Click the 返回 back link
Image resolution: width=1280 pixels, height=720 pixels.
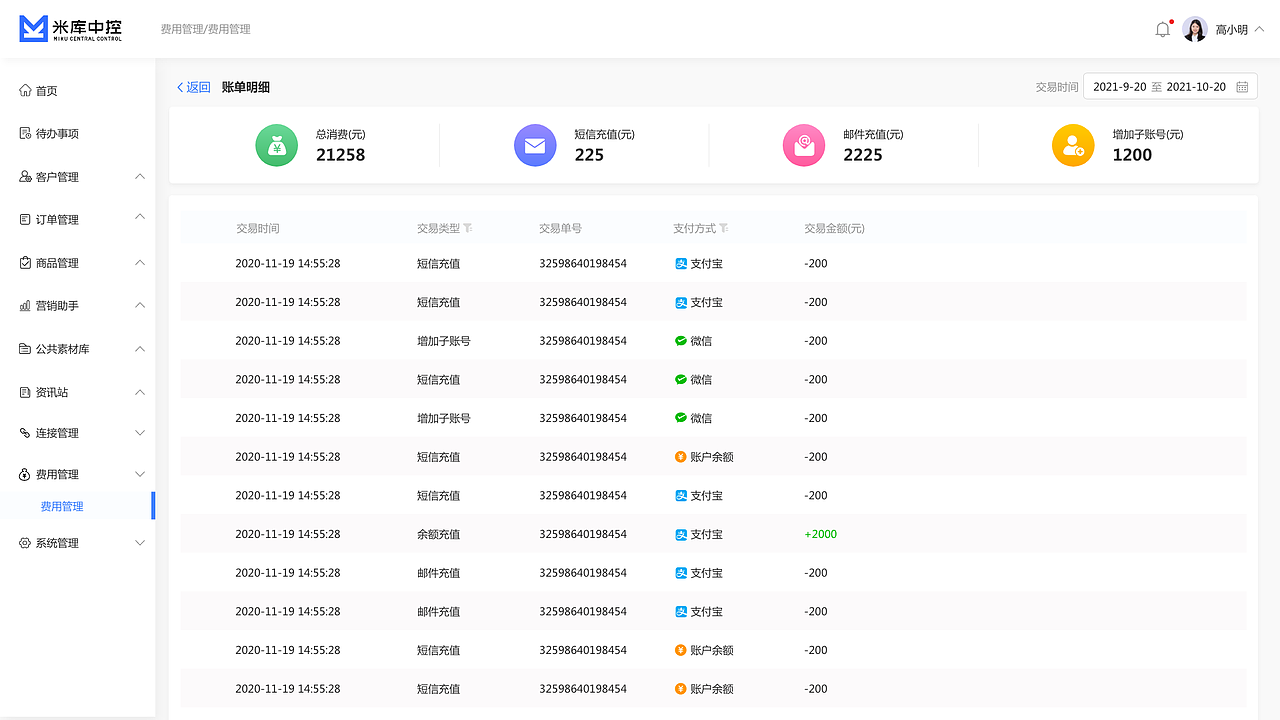[194, 87]
